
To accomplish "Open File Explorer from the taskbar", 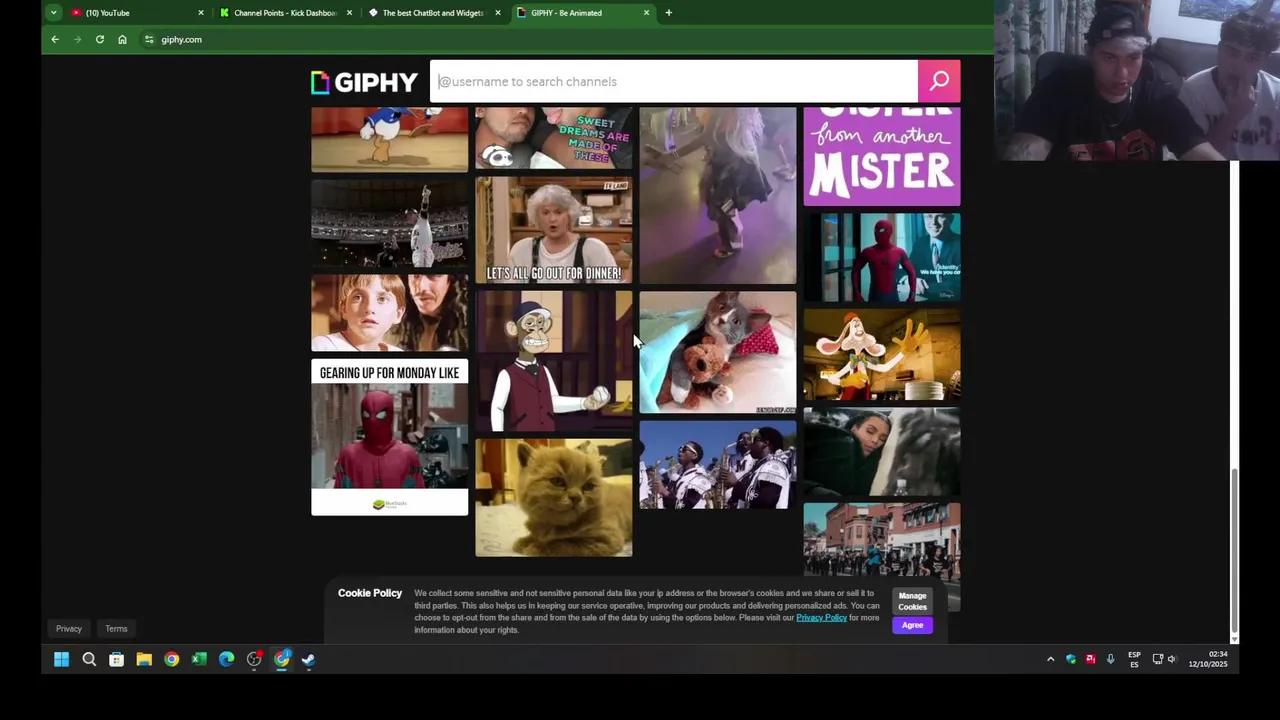I will (144, 659).
